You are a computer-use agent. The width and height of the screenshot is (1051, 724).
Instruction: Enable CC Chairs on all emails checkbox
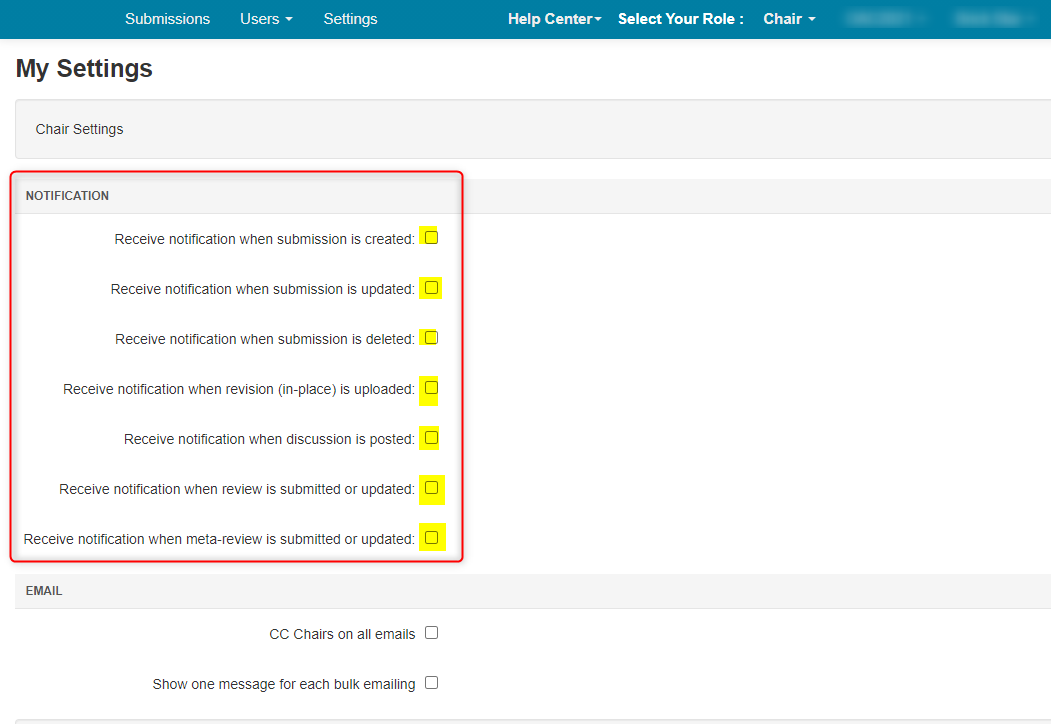pyautogui.click(x=431, y=633)
